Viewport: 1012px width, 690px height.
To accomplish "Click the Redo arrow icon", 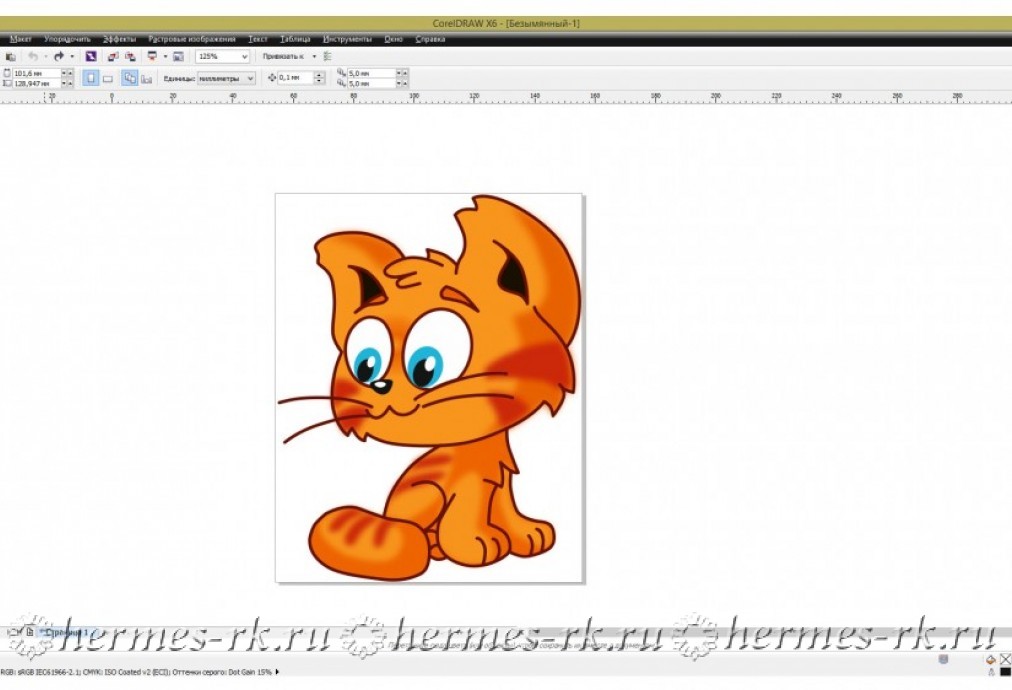I will click(x=59, y=57).
